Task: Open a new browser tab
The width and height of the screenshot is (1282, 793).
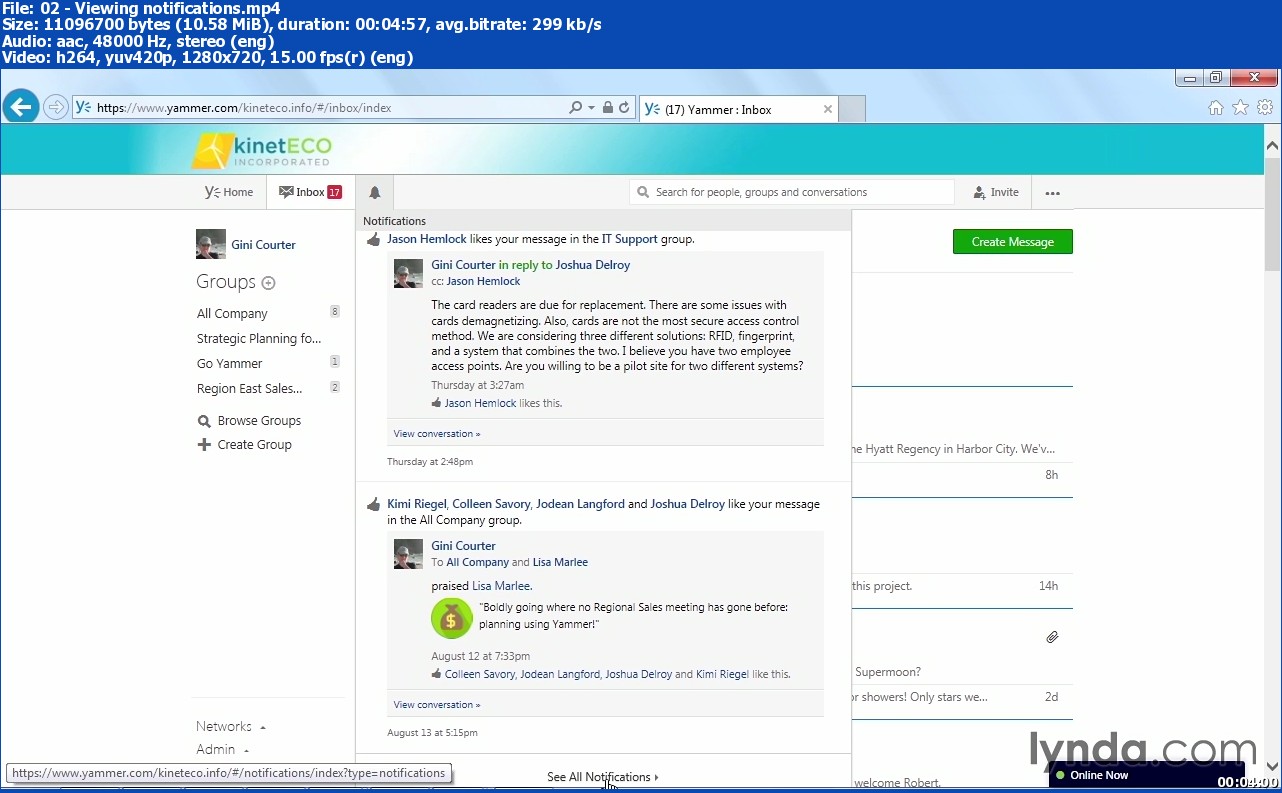Action: 852,109
